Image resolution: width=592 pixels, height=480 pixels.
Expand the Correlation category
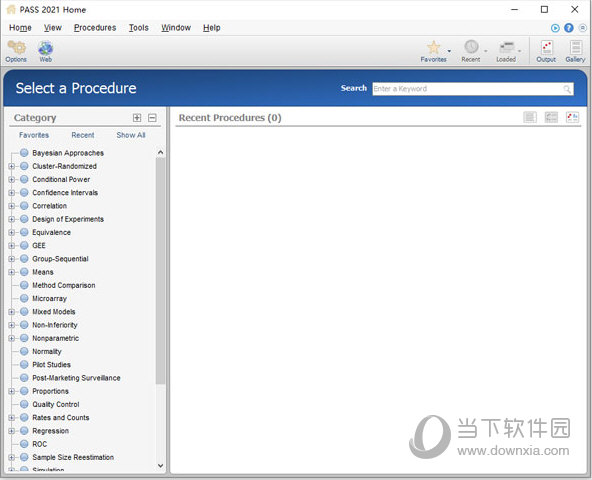[12, 206]
